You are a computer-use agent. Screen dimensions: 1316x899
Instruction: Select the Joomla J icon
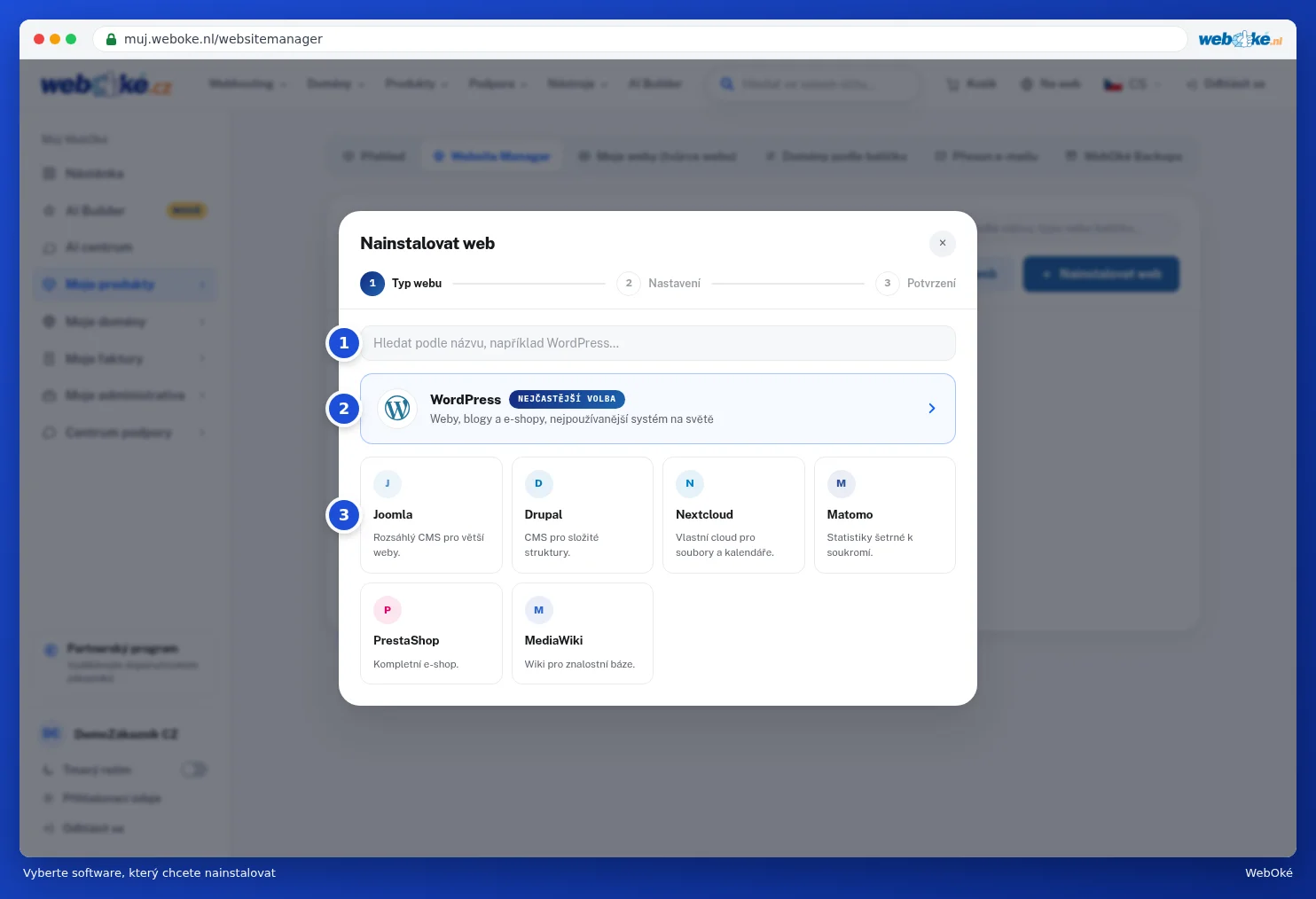(x=388, y=484)
